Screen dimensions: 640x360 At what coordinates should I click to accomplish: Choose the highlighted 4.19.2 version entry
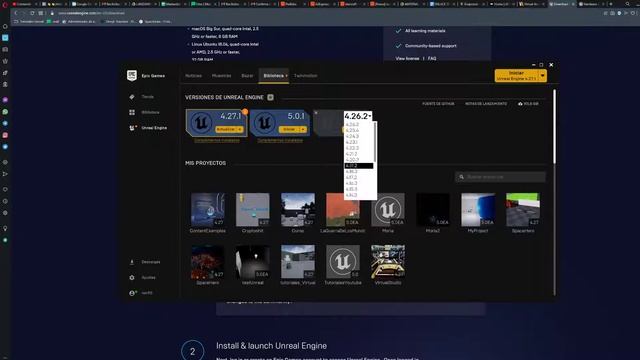[359, 166]
